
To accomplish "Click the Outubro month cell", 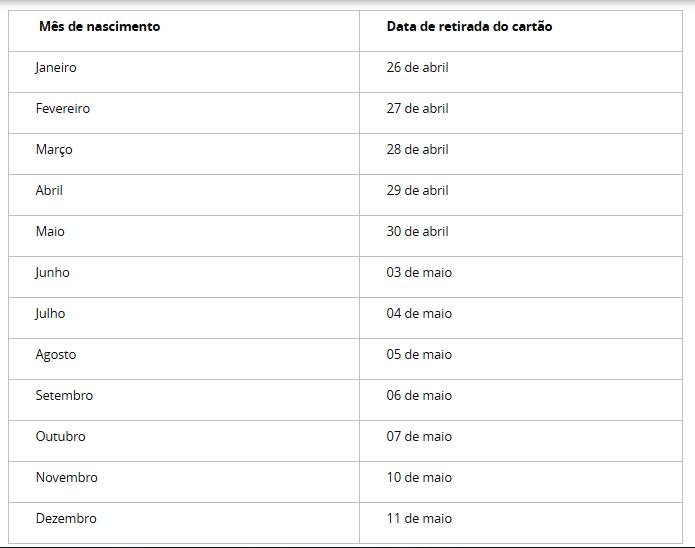I will (60, 437).
